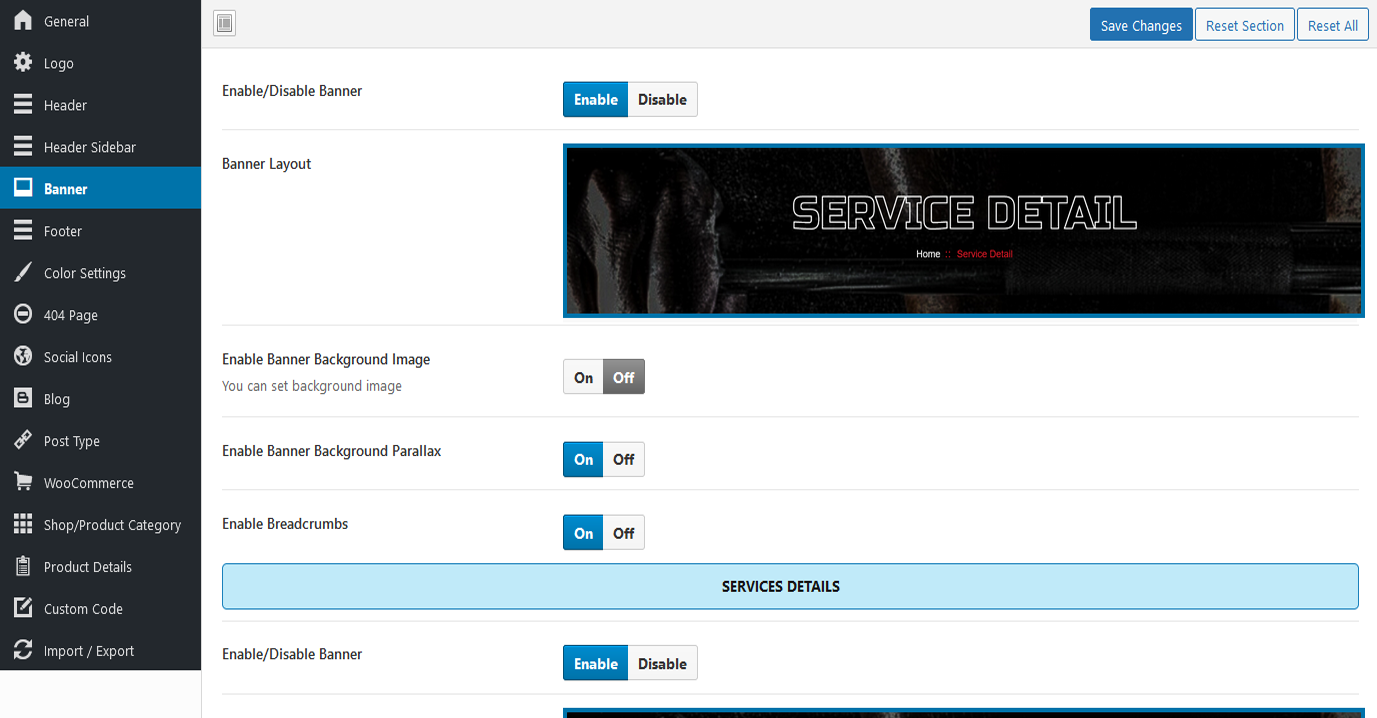Click the Custom Code edit icon
1377x718 pixels.
click(x=22, y=609)
